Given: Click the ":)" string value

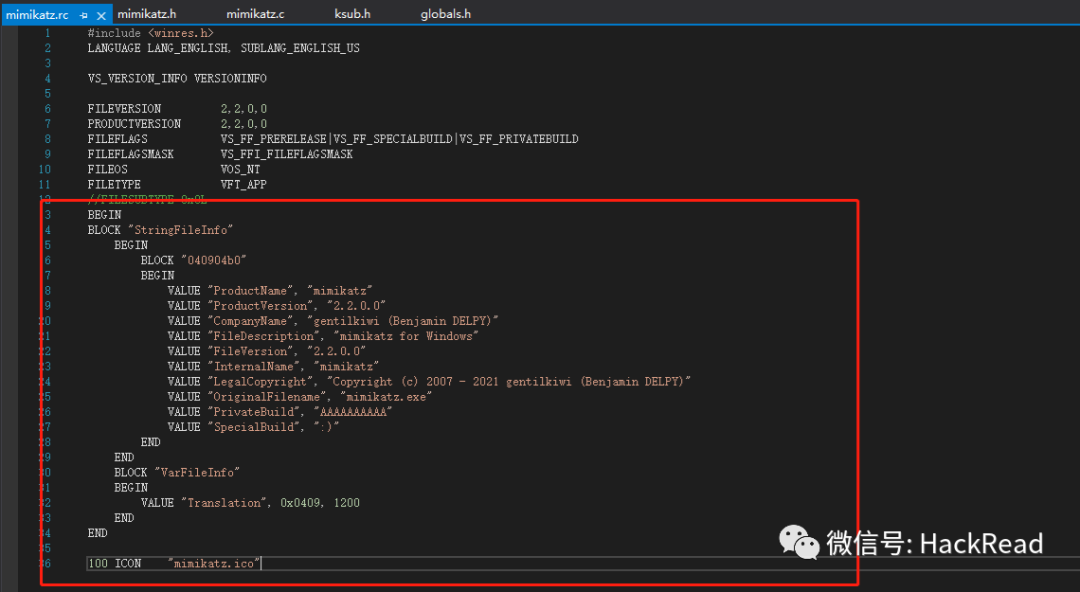Looking at the screenshot, I should tap(326, 427).
